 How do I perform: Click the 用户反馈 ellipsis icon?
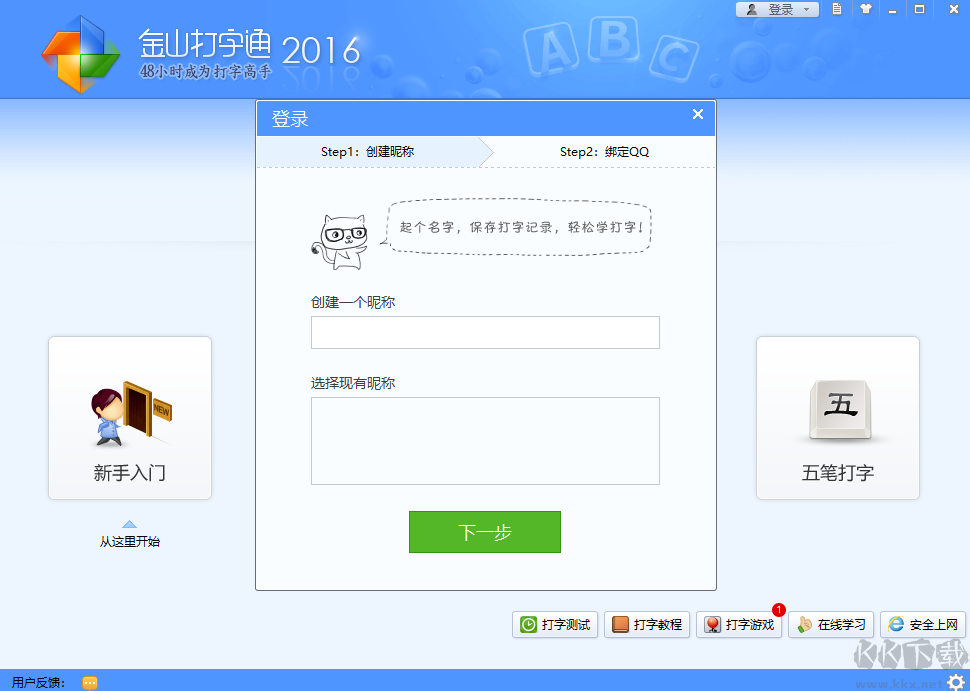[90, 683]
